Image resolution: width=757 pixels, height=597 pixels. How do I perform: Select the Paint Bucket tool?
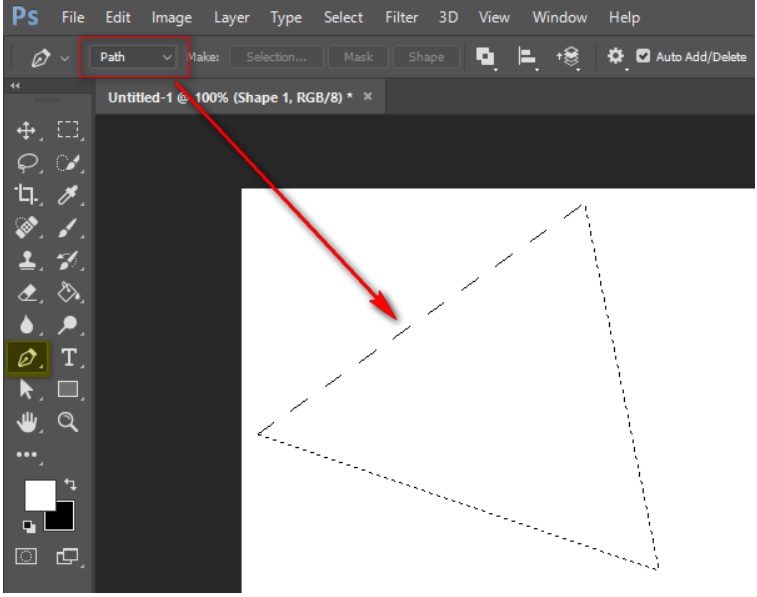68,292
